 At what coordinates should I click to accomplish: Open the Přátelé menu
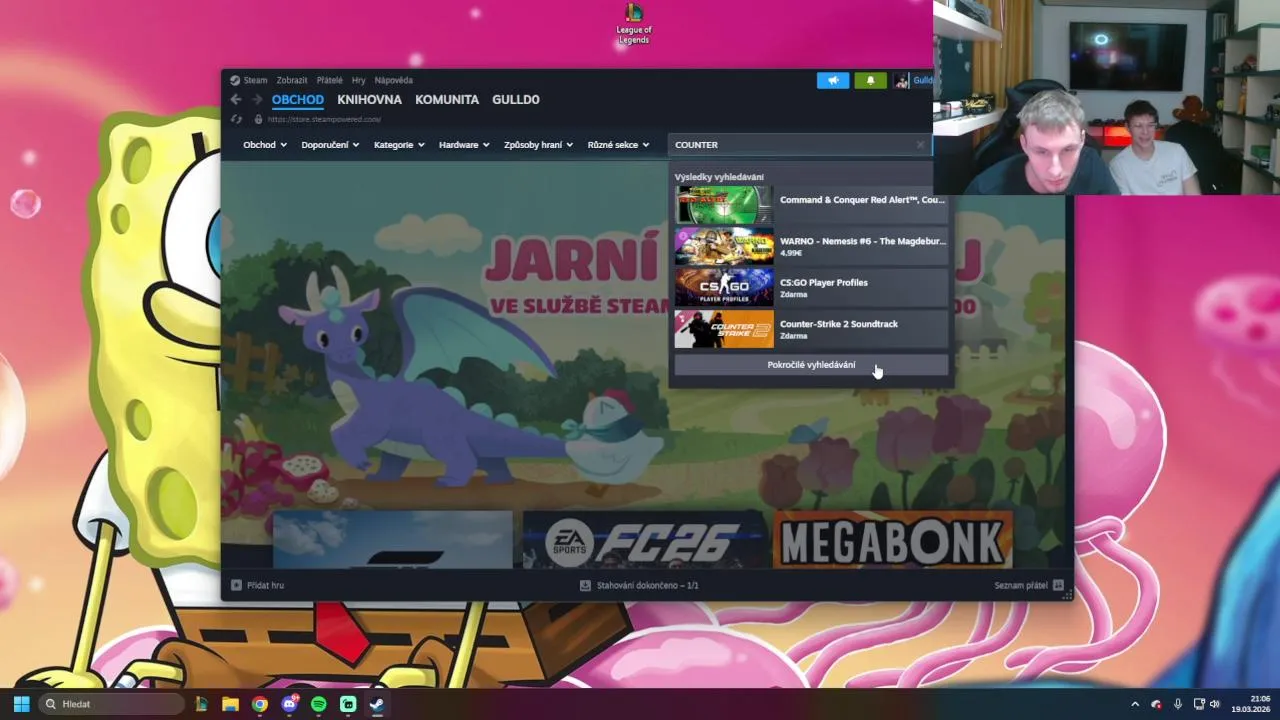pyautogui.click(x=329, y=80)
